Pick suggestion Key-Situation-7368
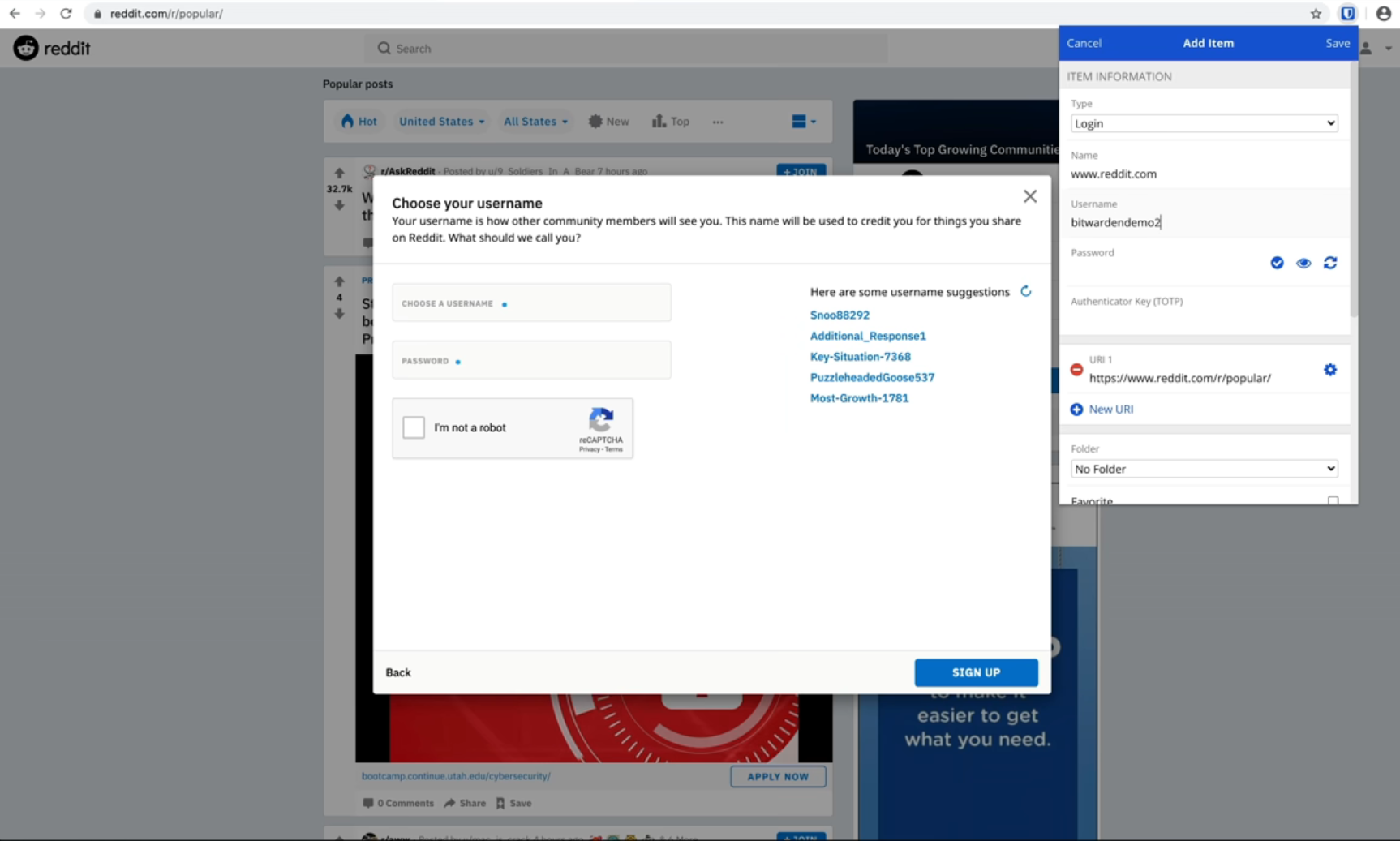This screenshot has height=841, width=1400. [x=861, y=357]
